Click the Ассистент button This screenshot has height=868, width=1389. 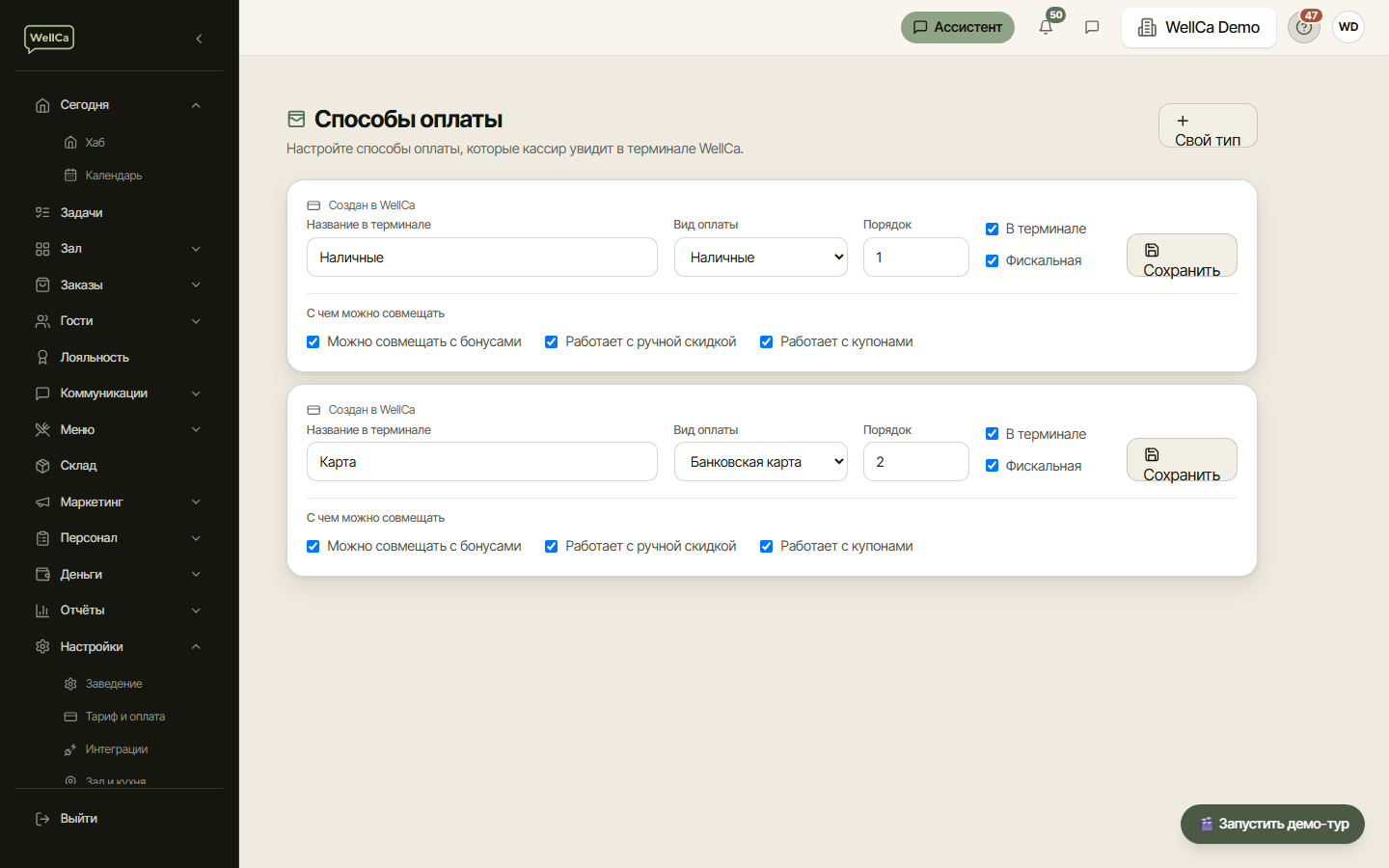[x=958, y=27]
